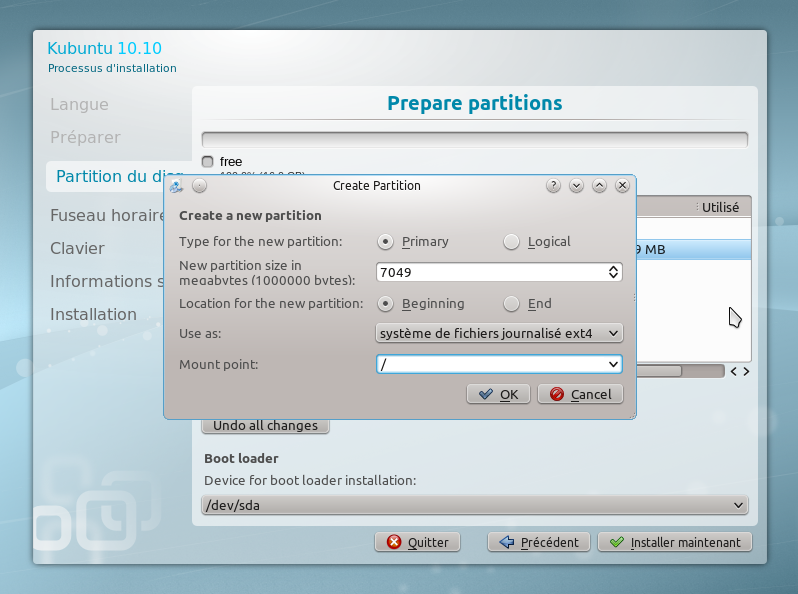798x594 pixels.
Task: Click the partition size field showing 7049
Action: pyautogui.click(x=491, y=272)
